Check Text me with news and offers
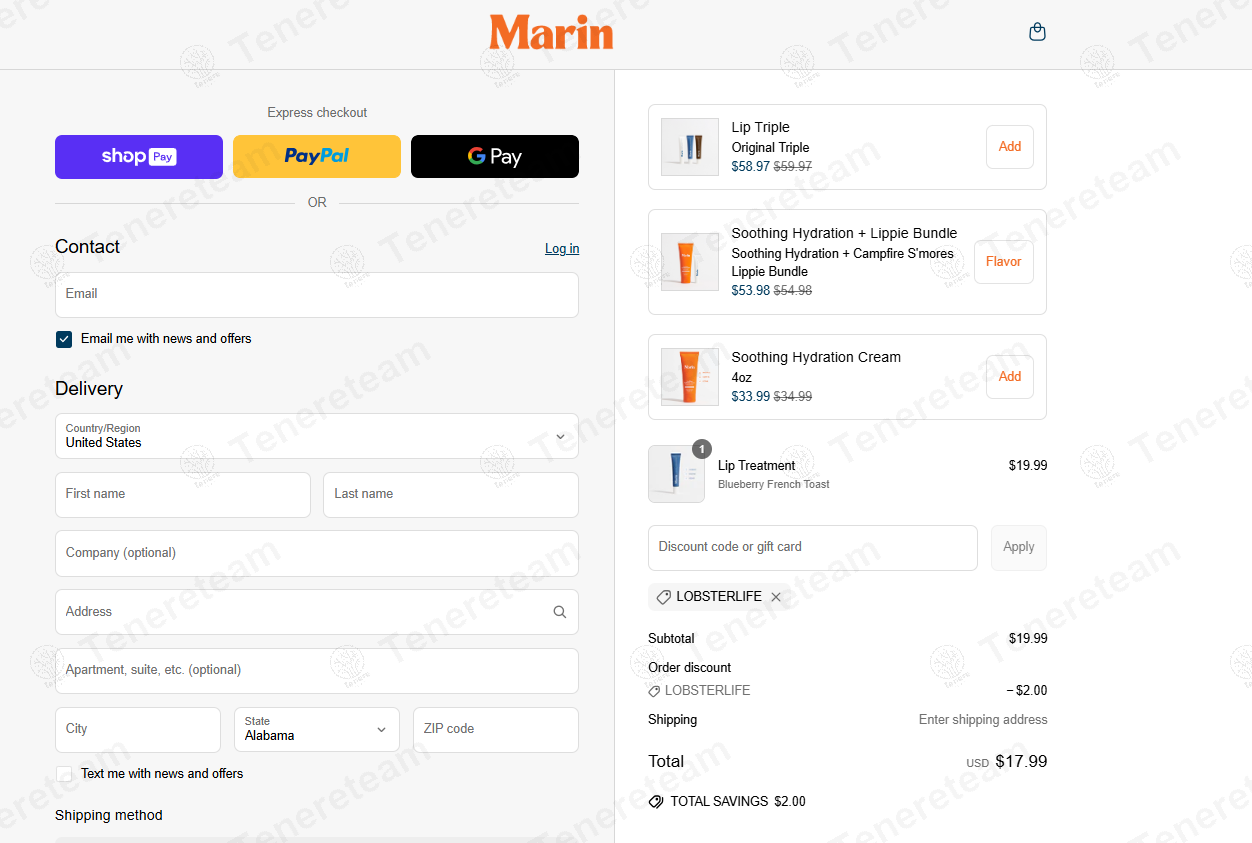 coord(64,774)
